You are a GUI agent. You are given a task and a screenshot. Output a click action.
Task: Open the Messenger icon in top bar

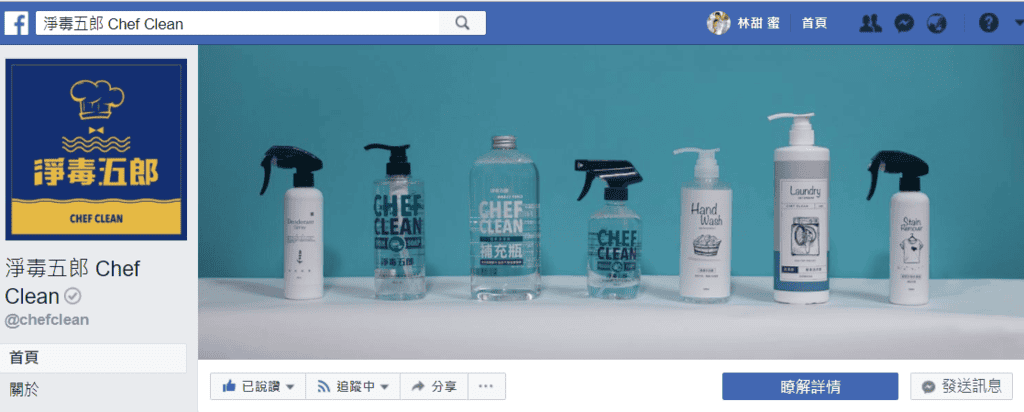[903, 23]
